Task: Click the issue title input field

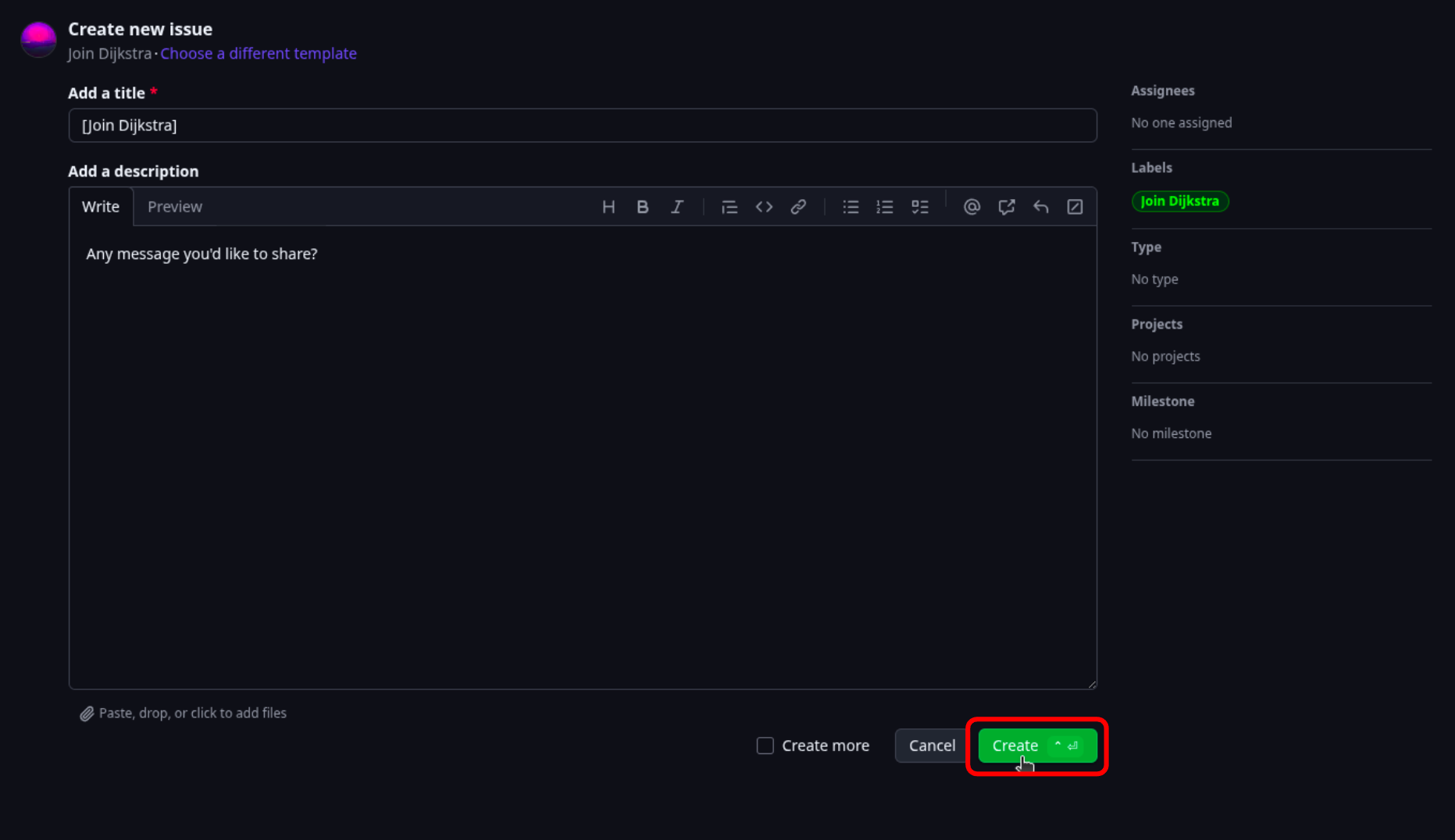Action: pyautogui.click(x=582, y=125)
